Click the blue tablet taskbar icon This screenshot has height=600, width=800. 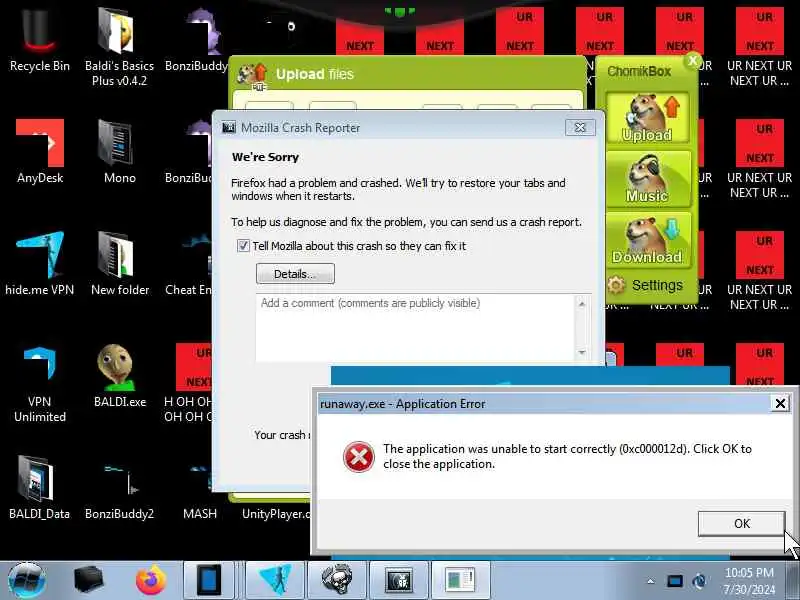209,580
